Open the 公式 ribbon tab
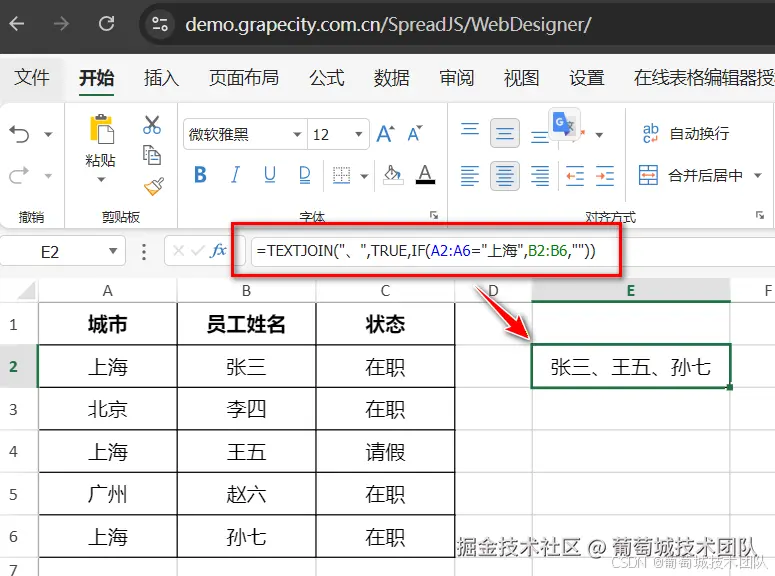Image resolution: width=775 pixels, height=576 pixels. coord(327,78)
